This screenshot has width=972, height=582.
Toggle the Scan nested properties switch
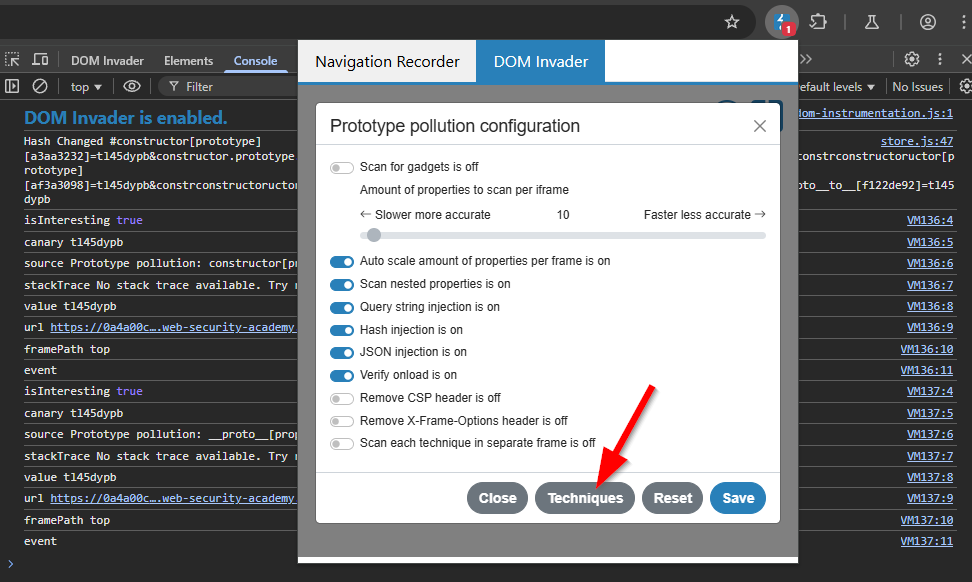[342, 284]
